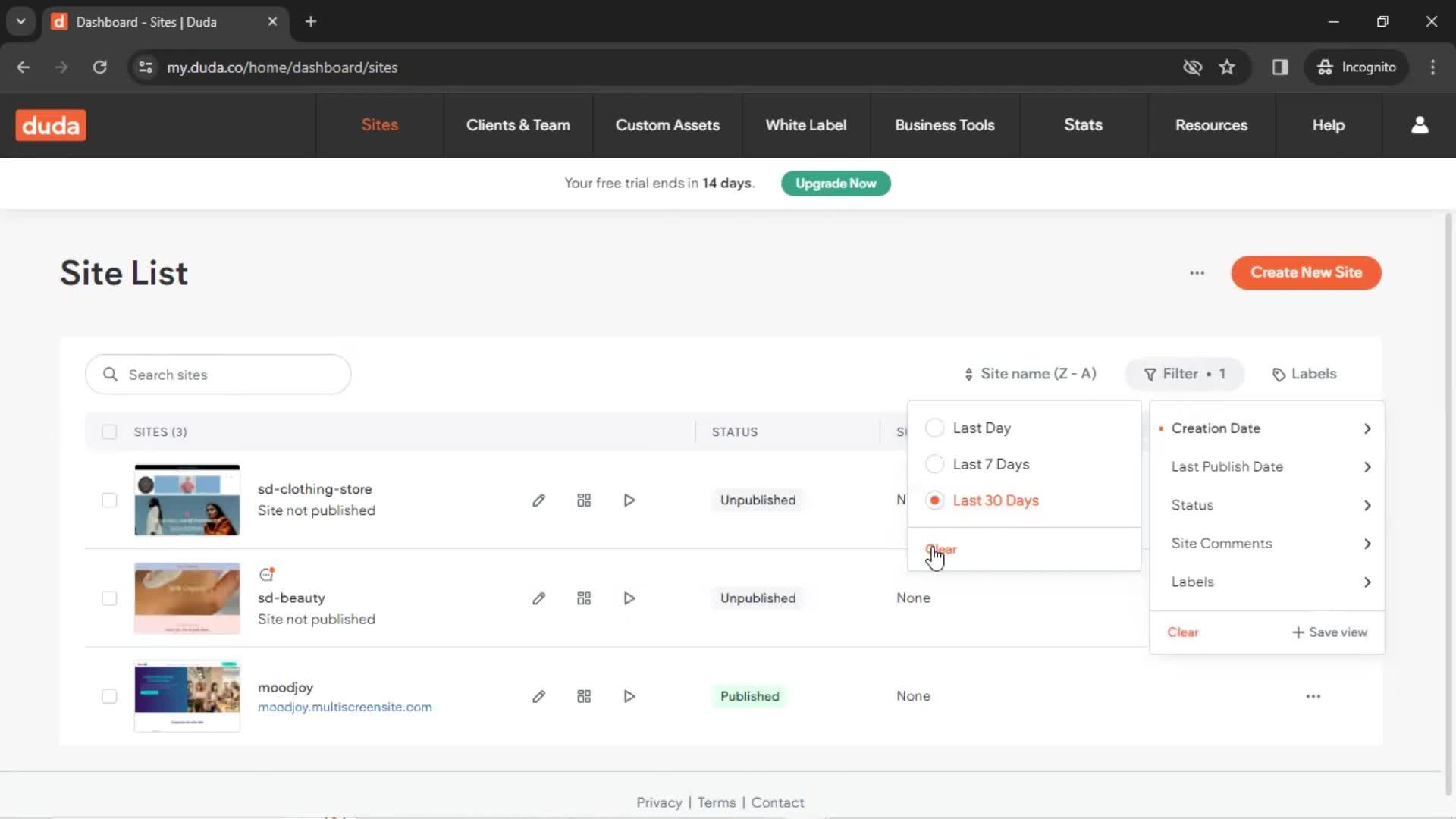1456x819 pixels.
Task: Open the site overview grid for moodjoy
Action: coord(584,696)
